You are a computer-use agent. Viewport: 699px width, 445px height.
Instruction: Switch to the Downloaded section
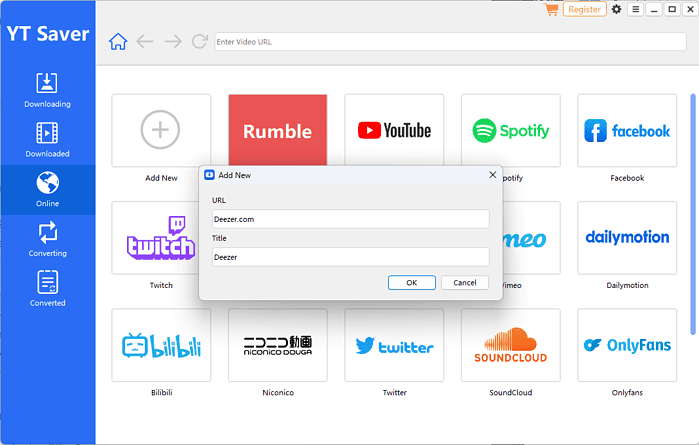pyautogui.click(x=47, y=139)
